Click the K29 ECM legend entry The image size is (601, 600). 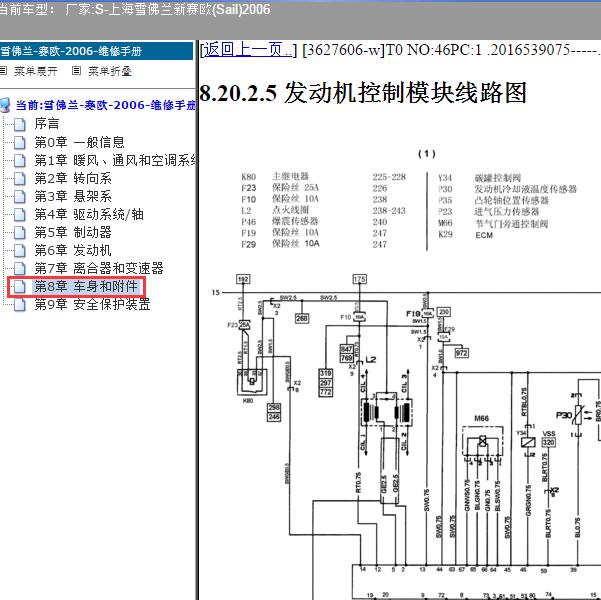tap(466, 235)
